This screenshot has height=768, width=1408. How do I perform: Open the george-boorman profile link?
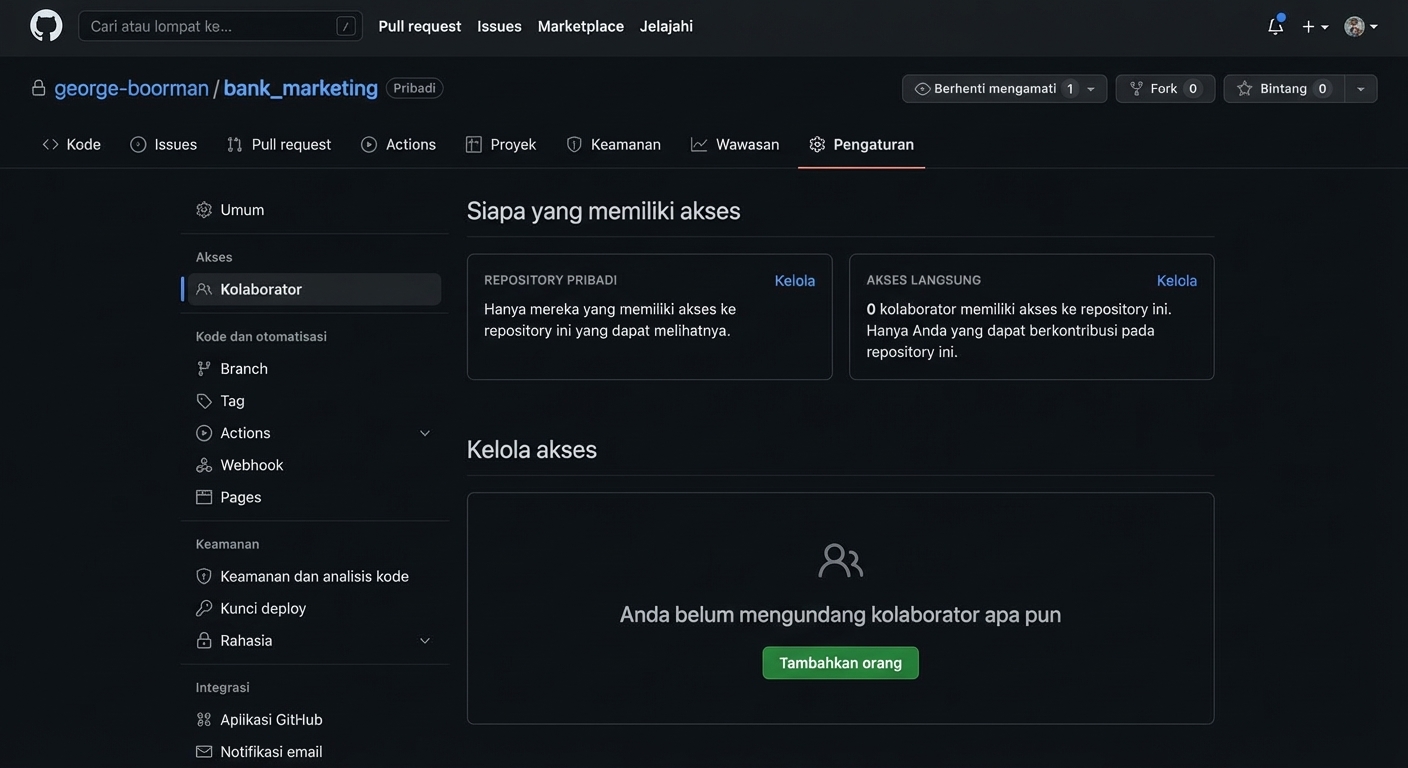(132, 88)
